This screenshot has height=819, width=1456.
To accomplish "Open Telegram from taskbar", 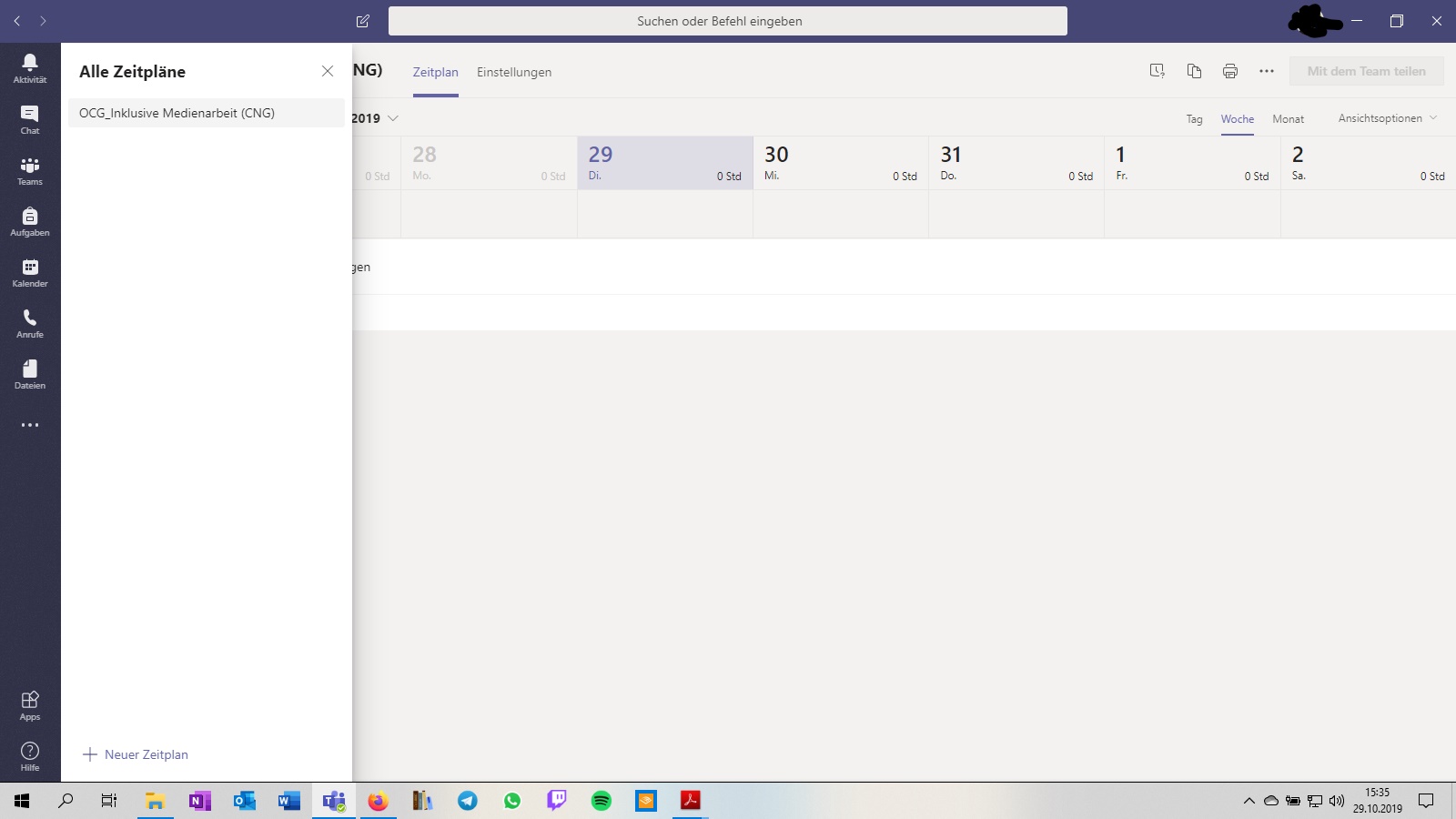I will coord(467,801).
